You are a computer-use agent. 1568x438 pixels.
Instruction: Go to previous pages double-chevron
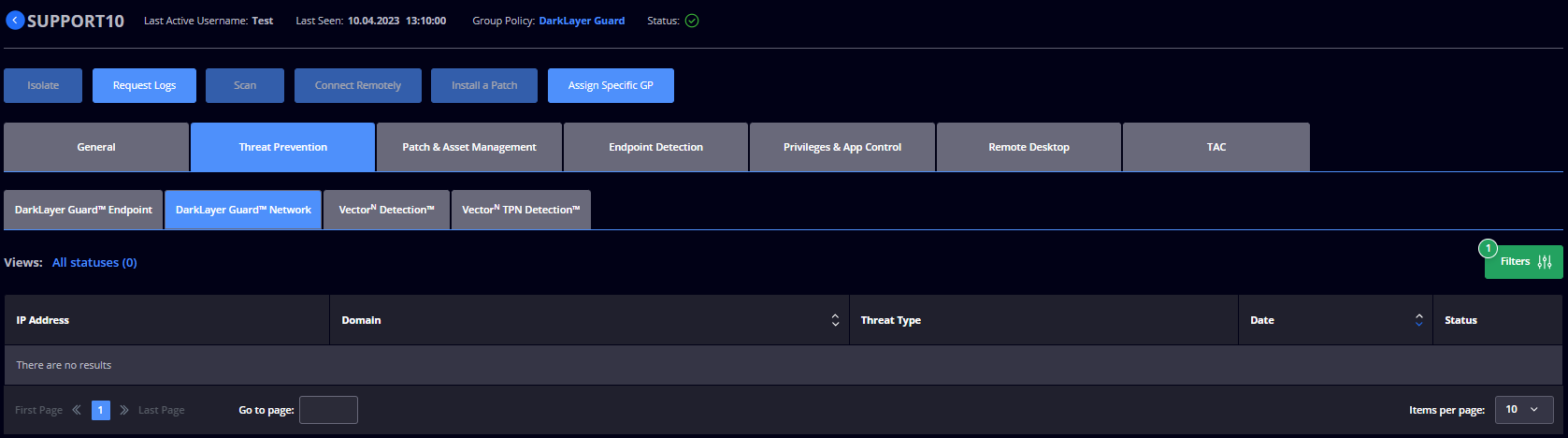coord(77,410)
